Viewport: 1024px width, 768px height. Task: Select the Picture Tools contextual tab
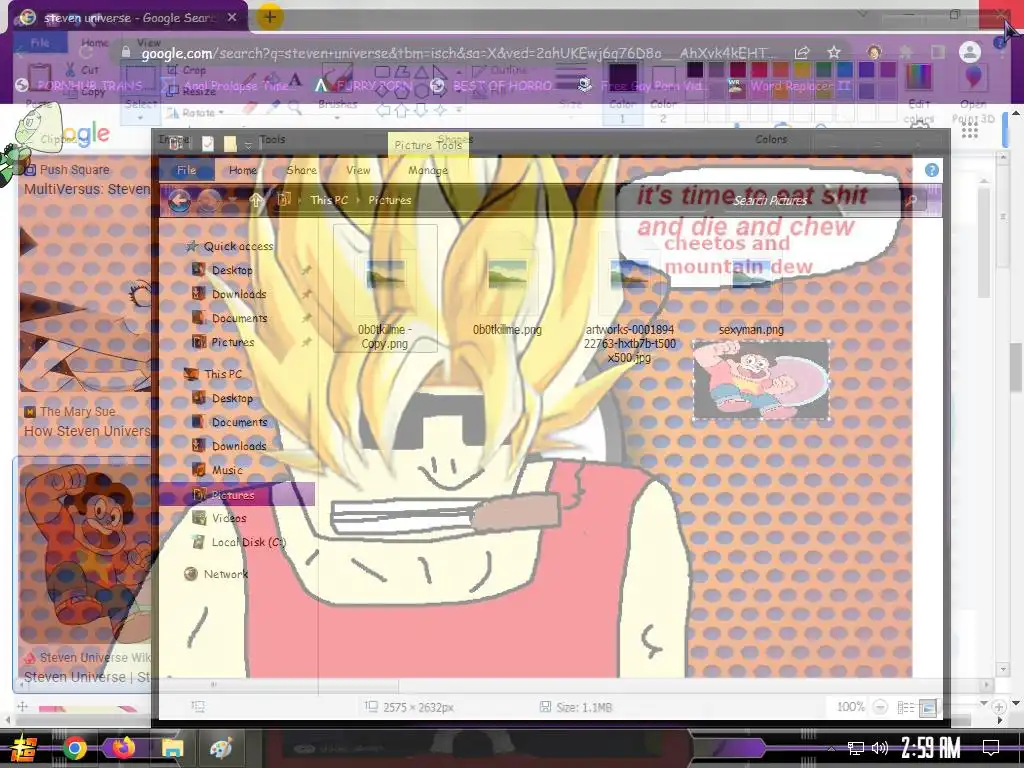tap(428, 145)
